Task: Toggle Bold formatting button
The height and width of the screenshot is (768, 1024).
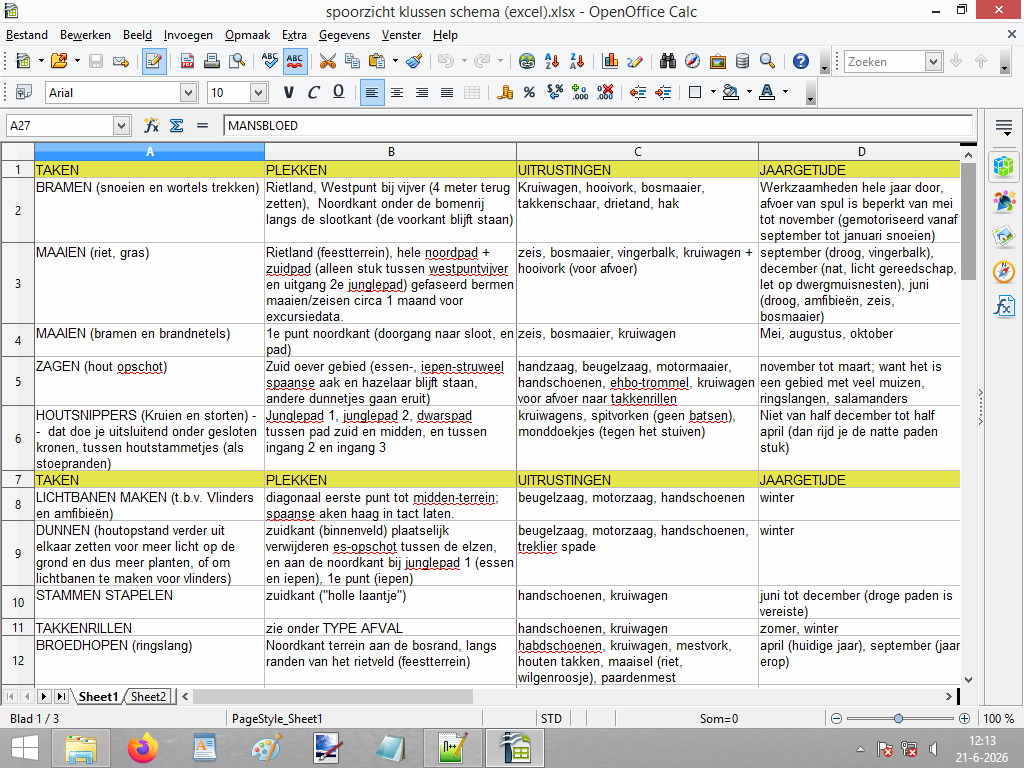Action: (x=288, y=93)
